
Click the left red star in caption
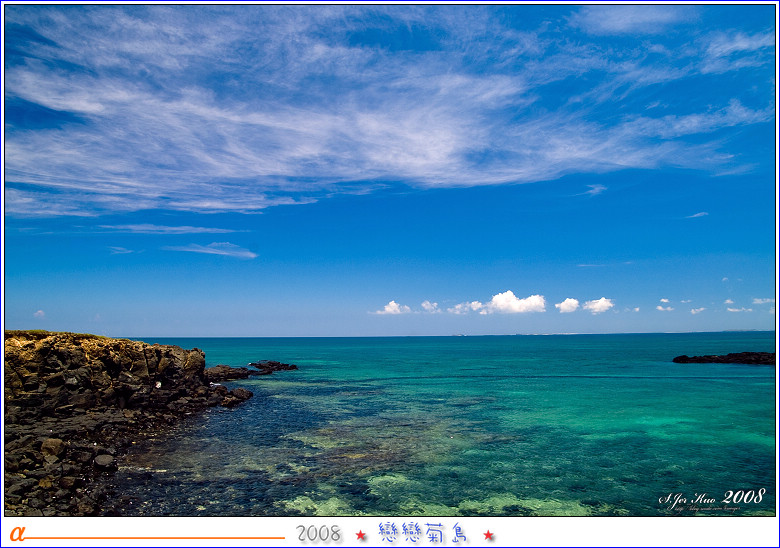[x=361, y=535]
